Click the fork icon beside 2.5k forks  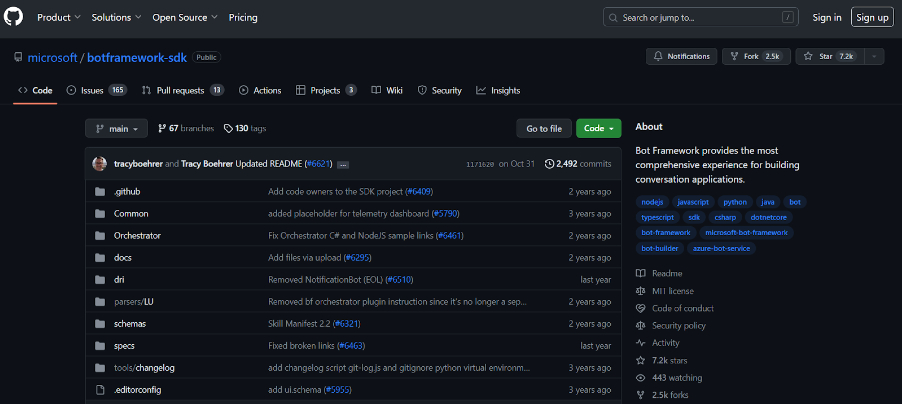640,395
